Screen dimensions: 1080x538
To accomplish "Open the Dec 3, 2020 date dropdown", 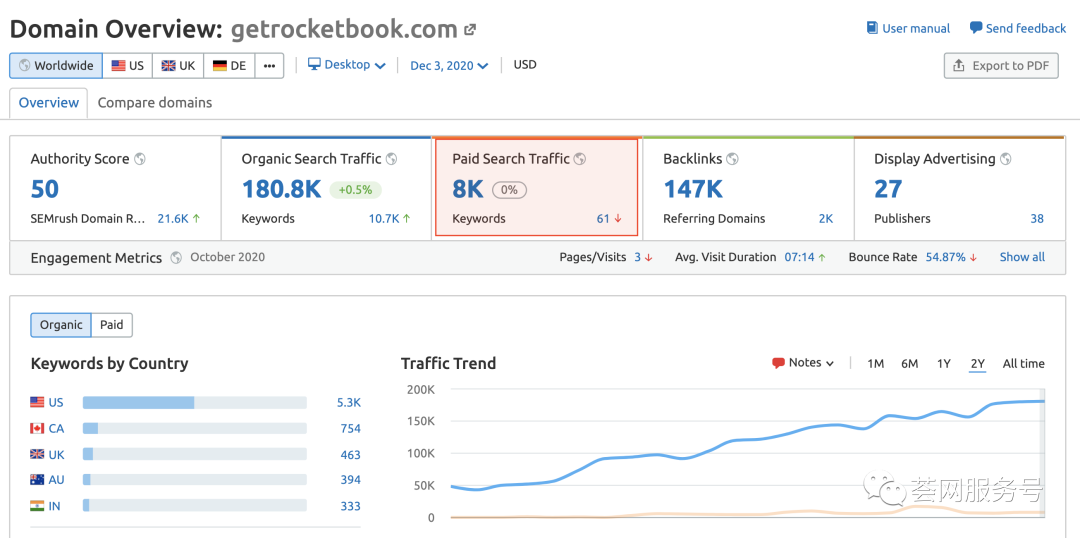I will tap(449, 66).
